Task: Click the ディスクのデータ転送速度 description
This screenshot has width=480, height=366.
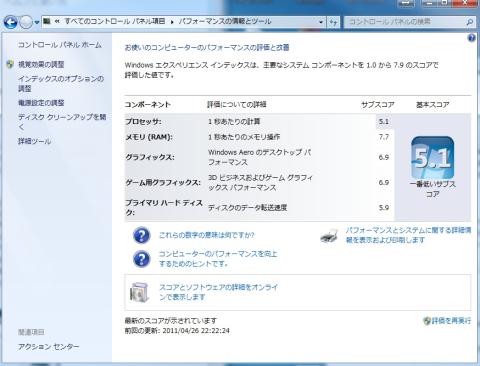Action: [x=247, y=208]
